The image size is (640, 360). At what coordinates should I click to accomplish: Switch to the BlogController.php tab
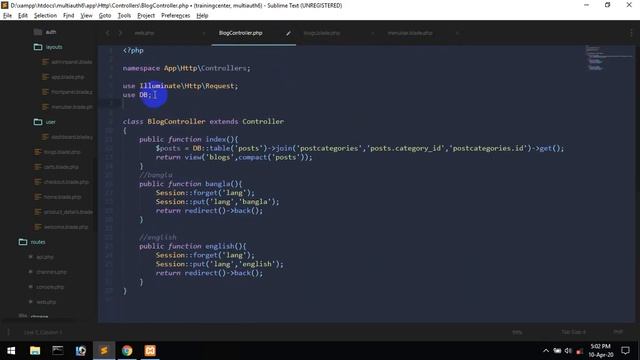tap(240, 33)
